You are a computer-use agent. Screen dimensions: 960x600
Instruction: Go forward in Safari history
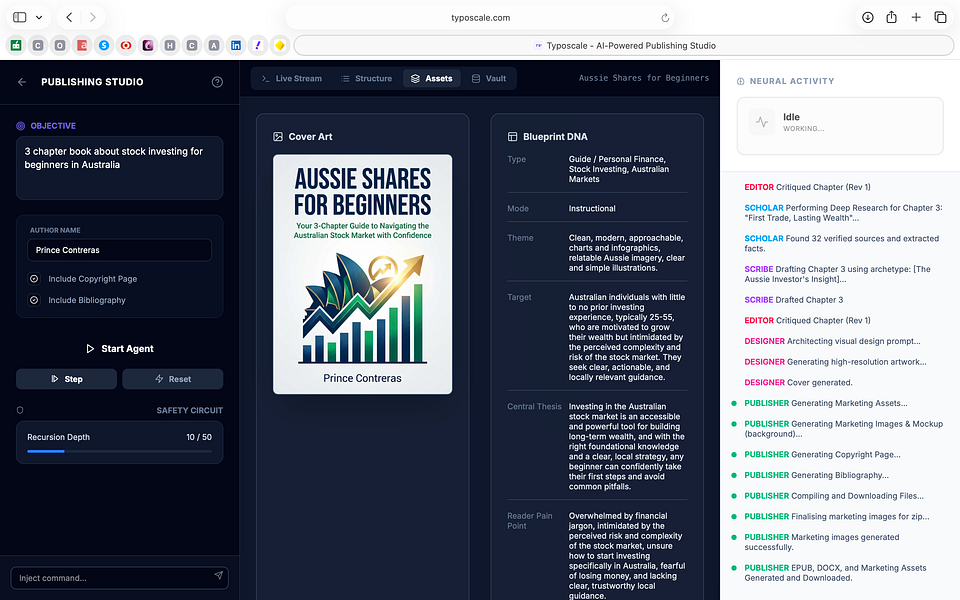click(x=92, y=17)
